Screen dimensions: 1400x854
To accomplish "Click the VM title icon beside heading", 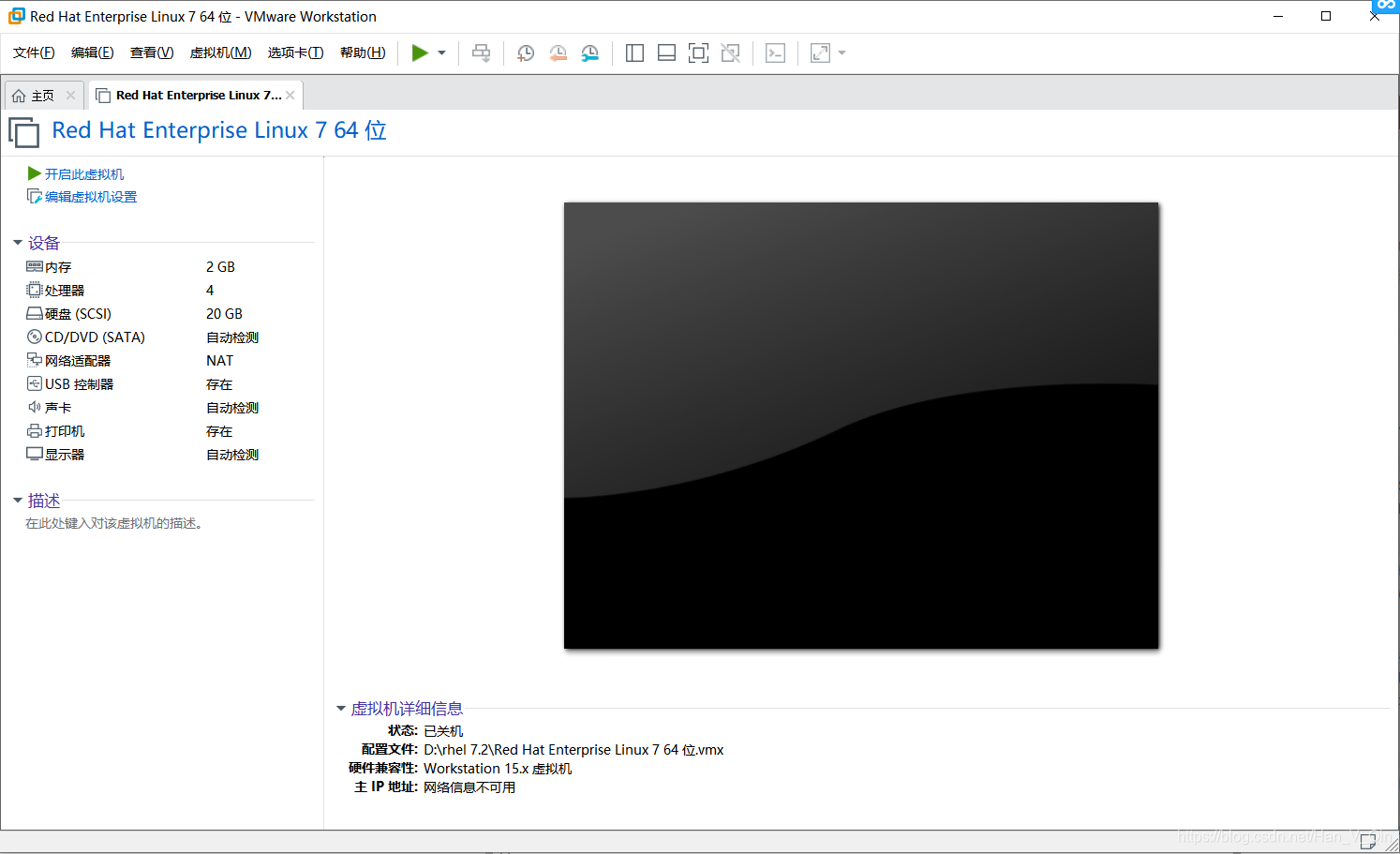I will click(x=24, y=132).
